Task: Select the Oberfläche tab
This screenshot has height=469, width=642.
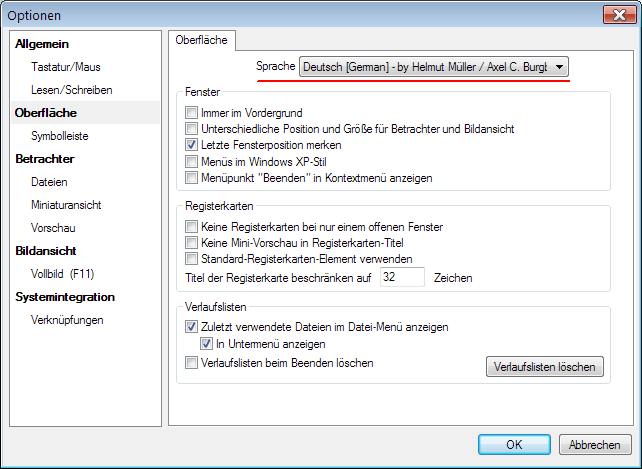Action: [x=201, y=41]
